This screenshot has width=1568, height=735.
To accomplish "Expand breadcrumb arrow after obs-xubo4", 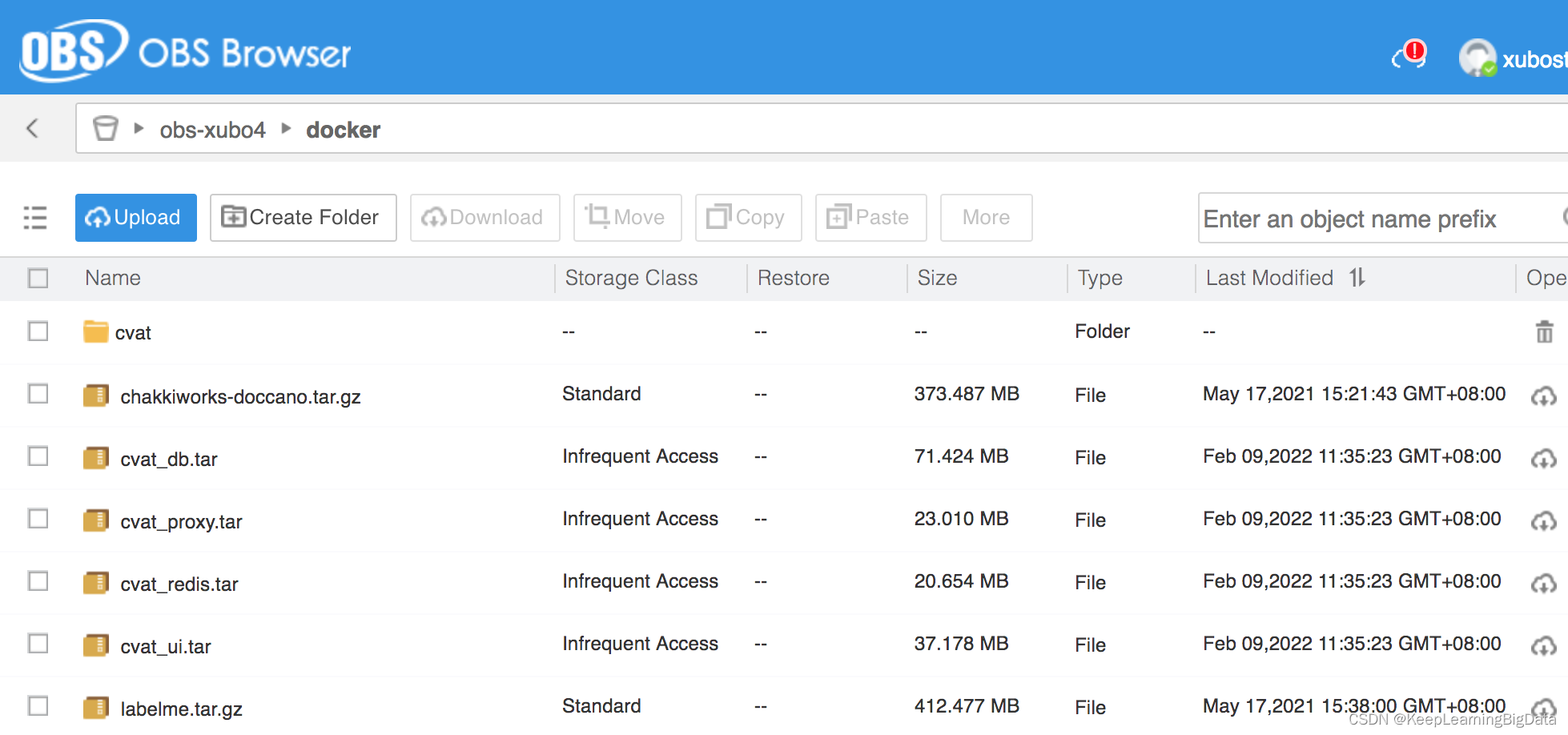I will click(x=286, y=128).
